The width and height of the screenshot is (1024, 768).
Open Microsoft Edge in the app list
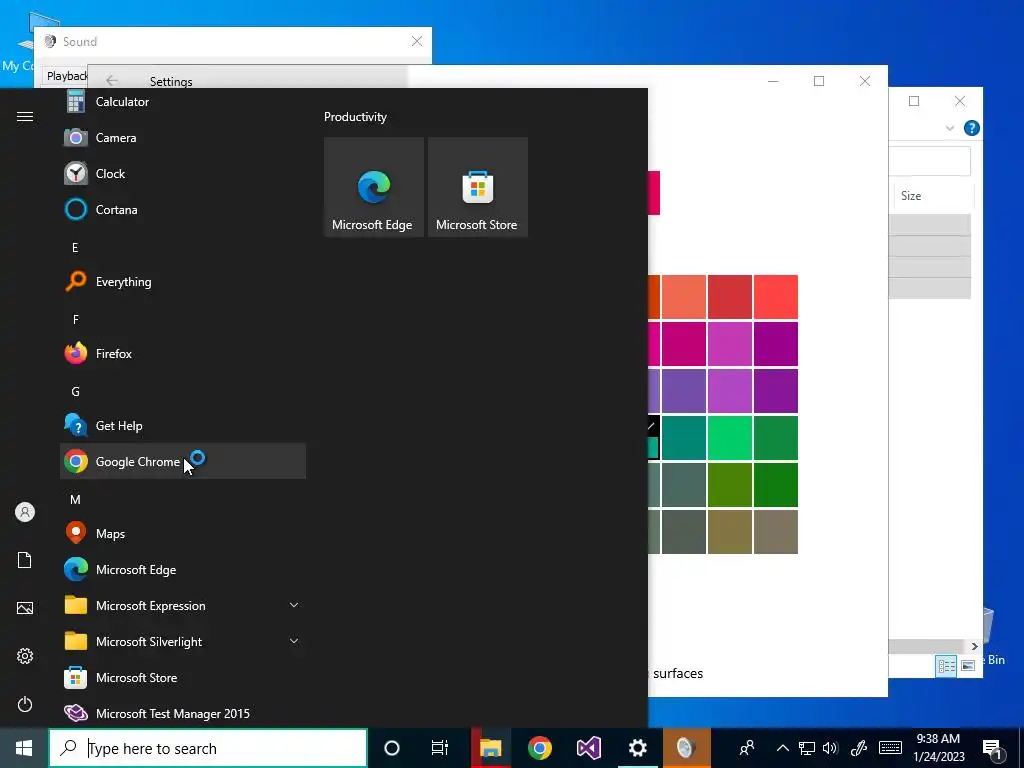pyautogui.click(x=183, y=569)
